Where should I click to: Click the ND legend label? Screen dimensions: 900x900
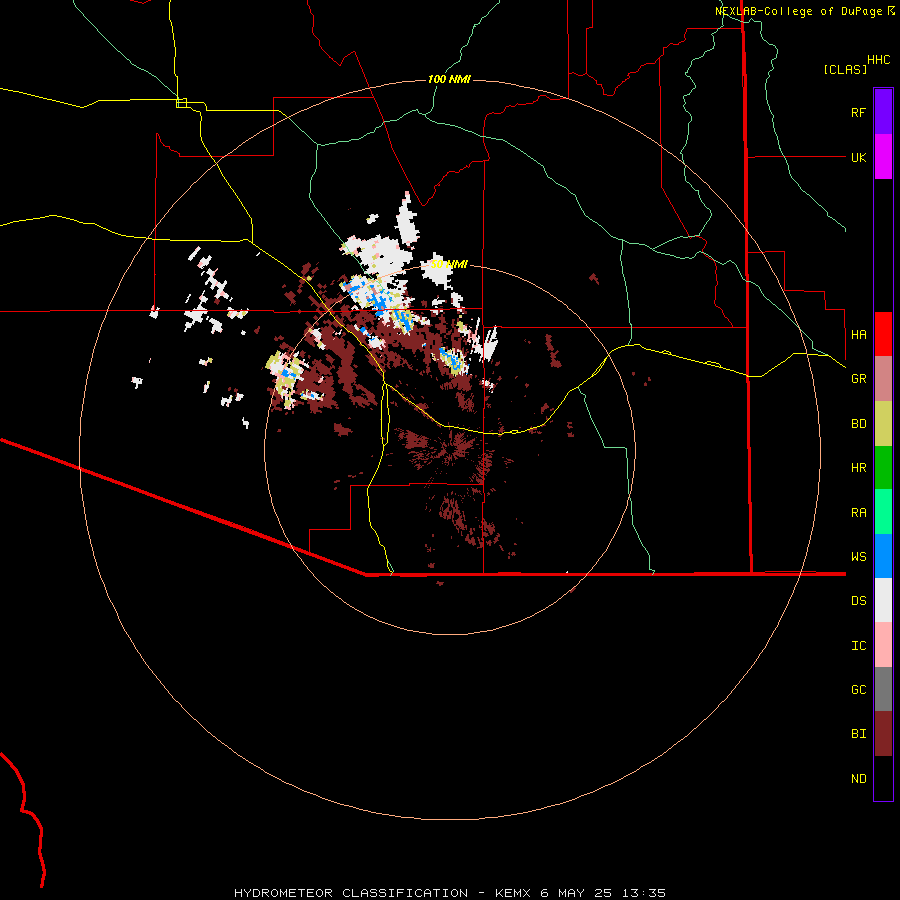[858, 779]
